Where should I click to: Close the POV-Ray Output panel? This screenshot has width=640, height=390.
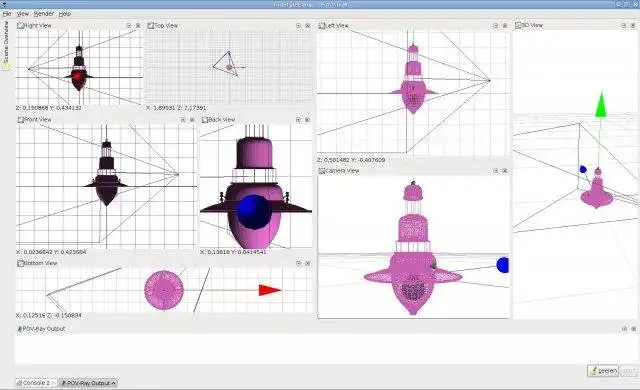point(633,328)
